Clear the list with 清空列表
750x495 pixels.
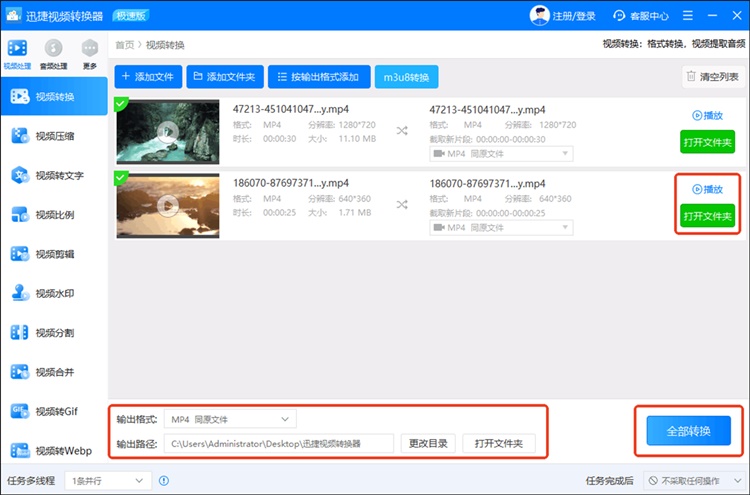(x=713, y=77)
